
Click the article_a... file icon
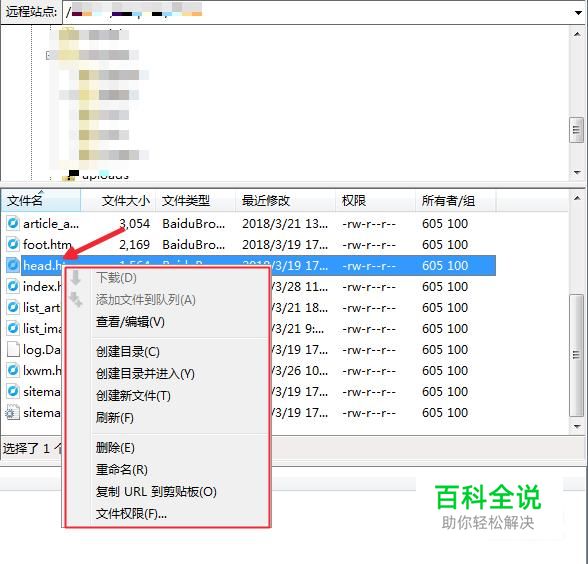coord(13,224)
